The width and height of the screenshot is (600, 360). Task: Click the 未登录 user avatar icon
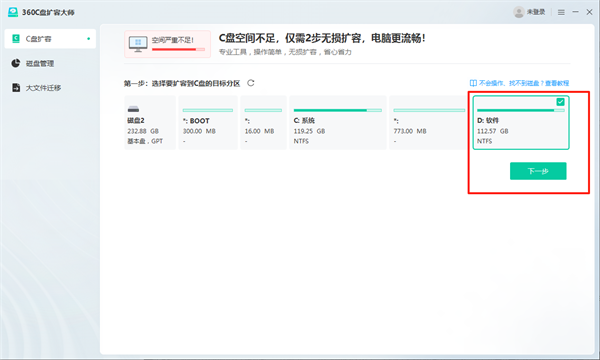518,12
